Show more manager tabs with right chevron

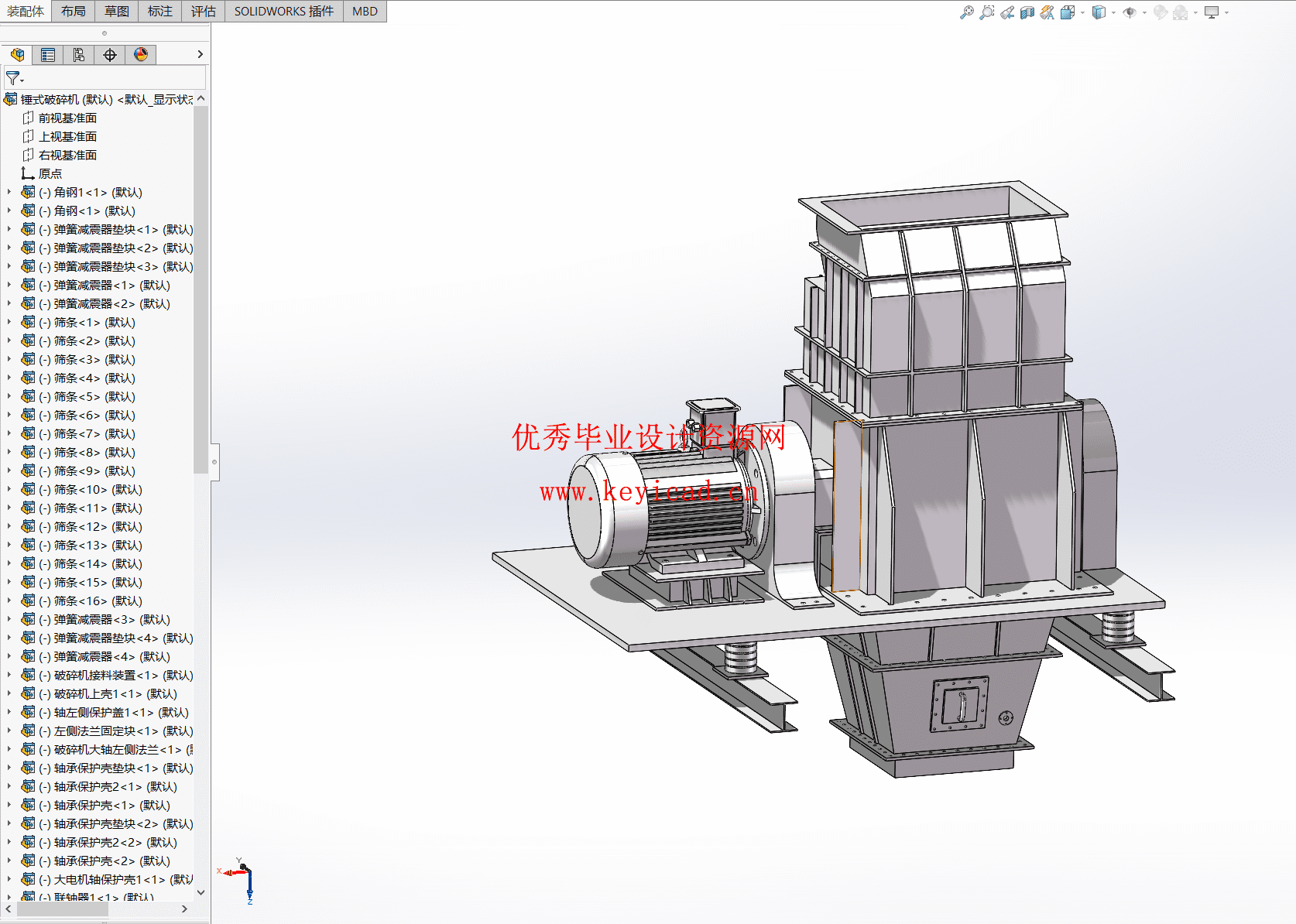[200, 54]
